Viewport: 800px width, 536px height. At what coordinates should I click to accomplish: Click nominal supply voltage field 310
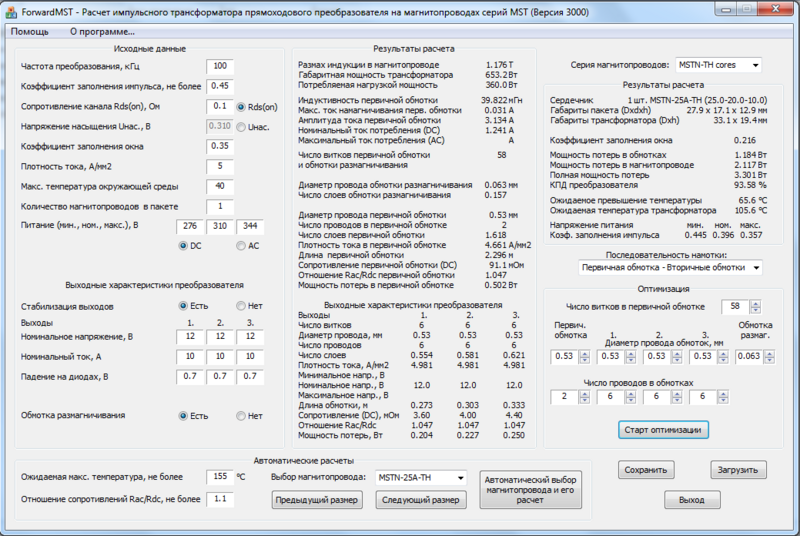(x=220, y=226)
